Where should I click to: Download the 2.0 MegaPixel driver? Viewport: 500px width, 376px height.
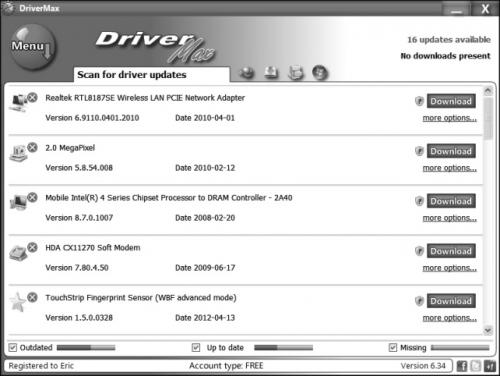coord(451,151)
